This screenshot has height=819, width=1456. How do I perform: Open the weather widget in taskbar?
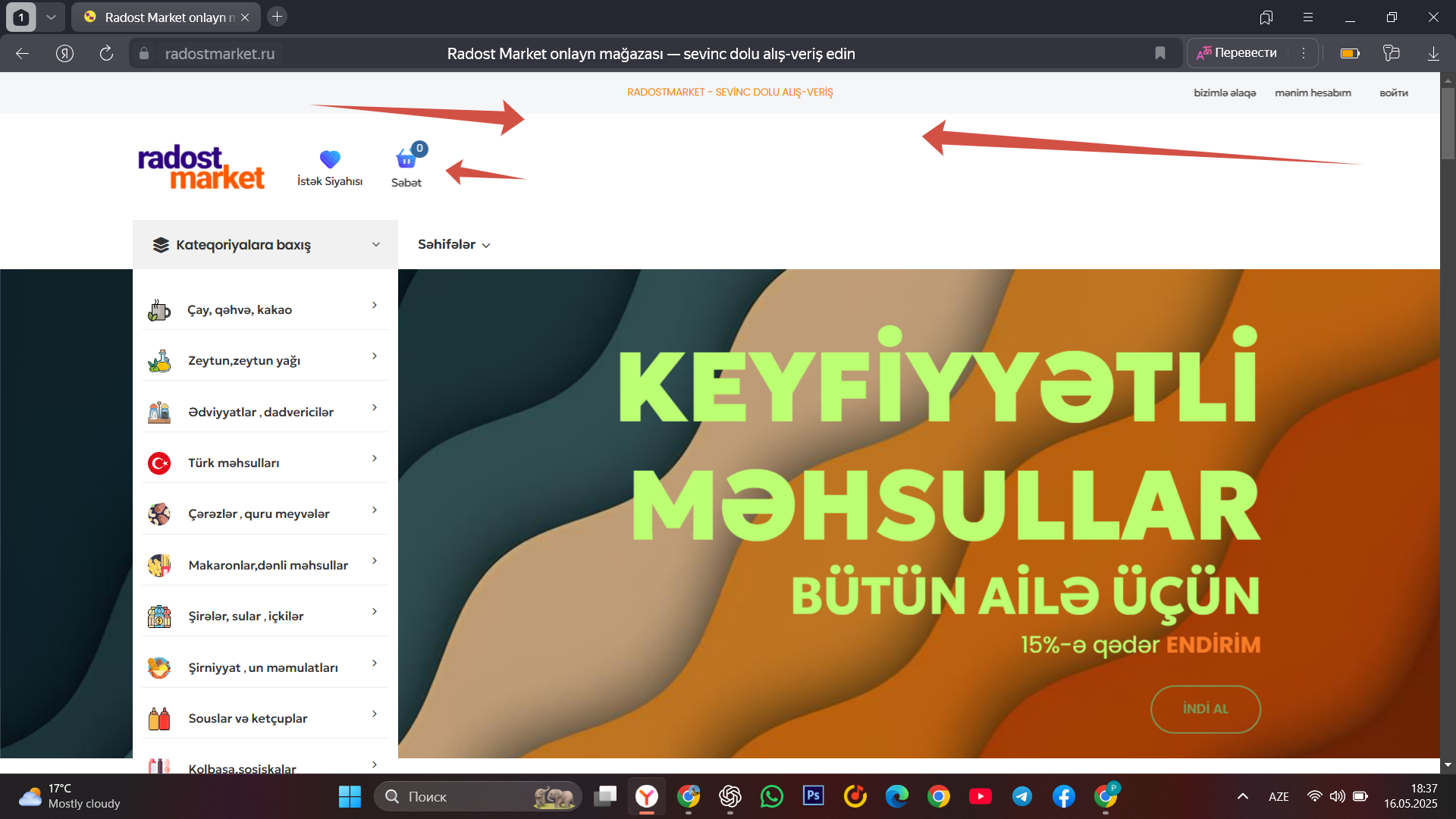pyautogui.click(x=70, y=796)
